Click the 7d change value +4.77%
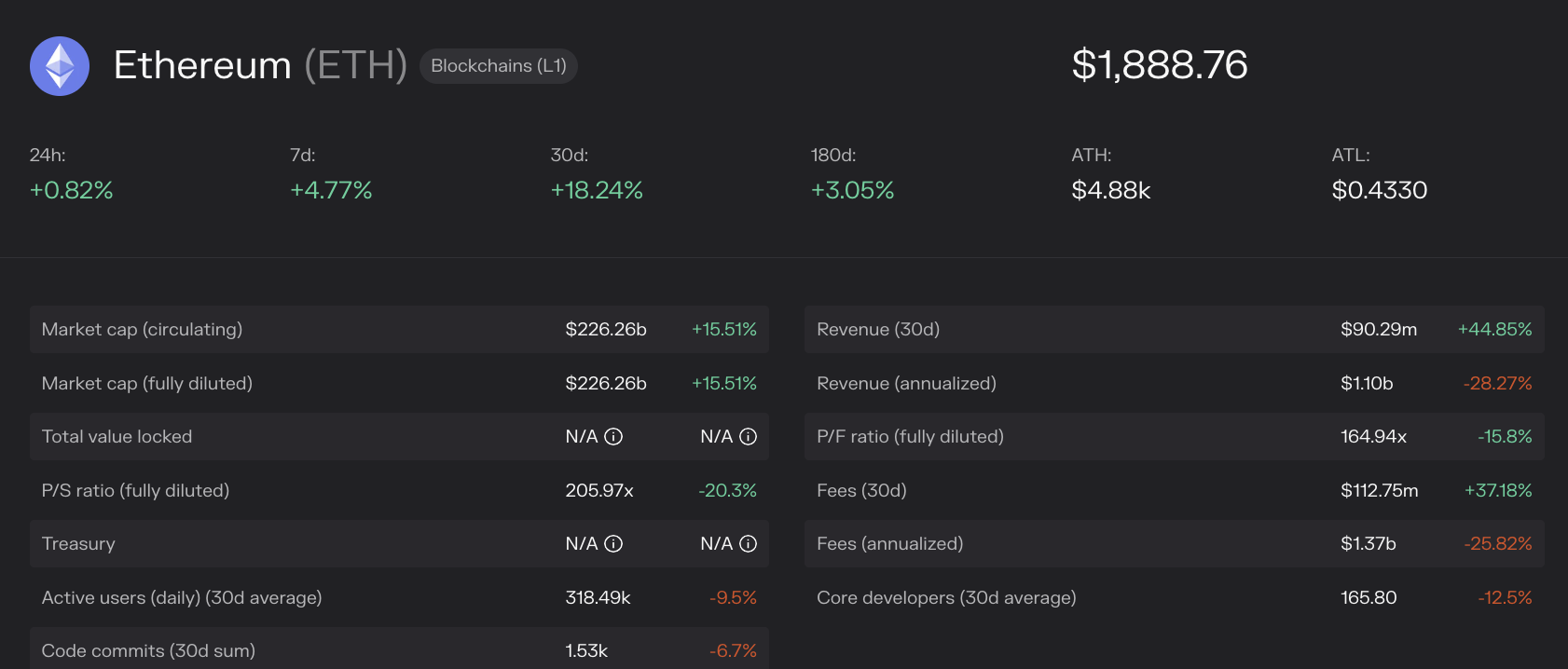The image size is (1568, 669). (x=331, y=190)
